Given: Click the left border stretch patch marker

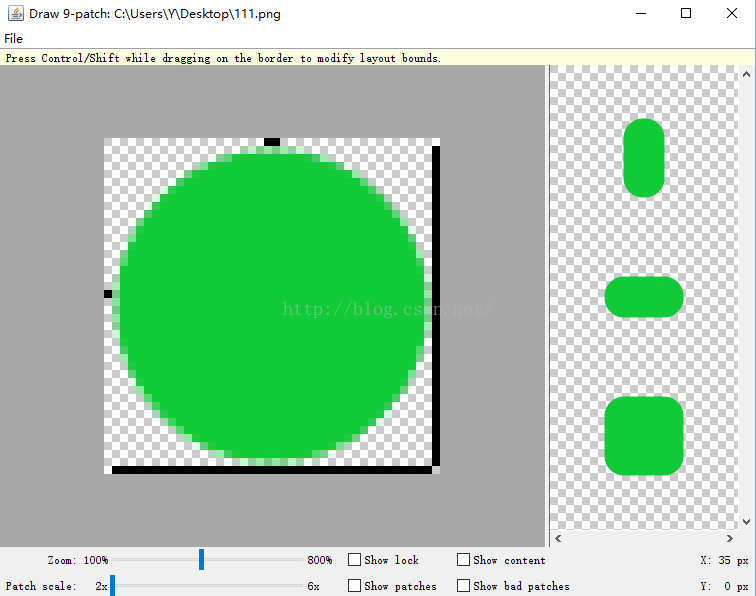Looking at the screenshot, I should point(108,294).
